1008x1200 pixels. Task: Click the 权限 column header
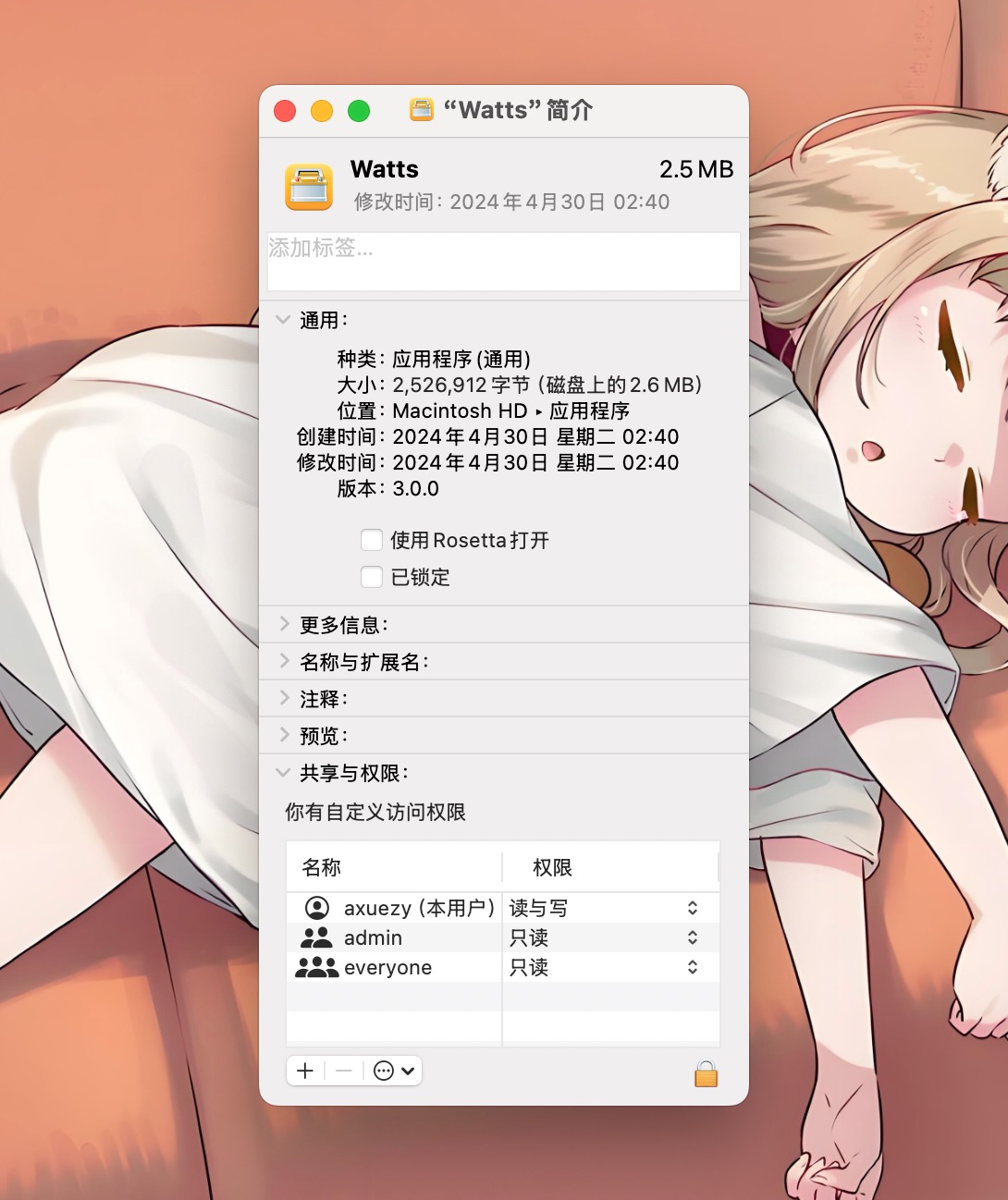(610, 867)
